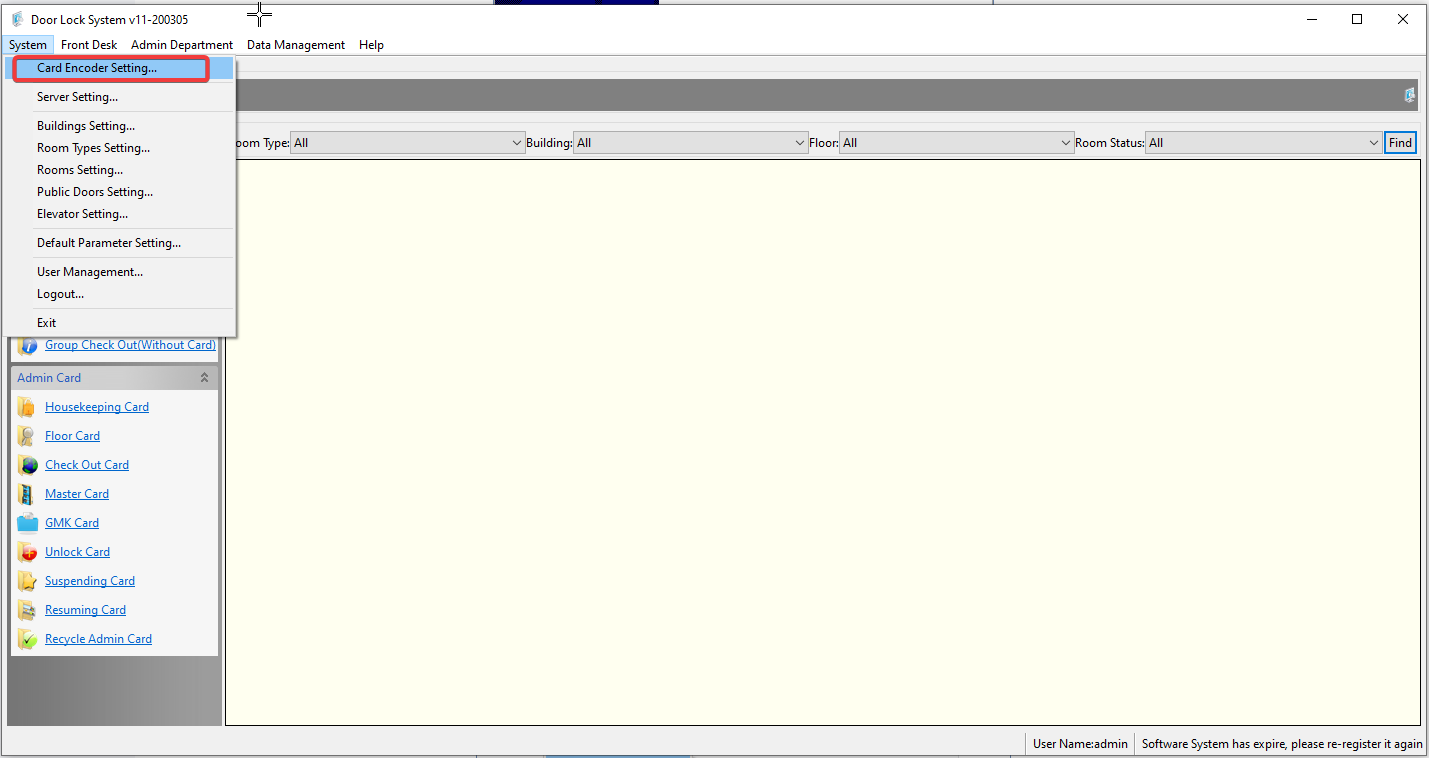Minimize the Door Lock System window

(1311, 19)
